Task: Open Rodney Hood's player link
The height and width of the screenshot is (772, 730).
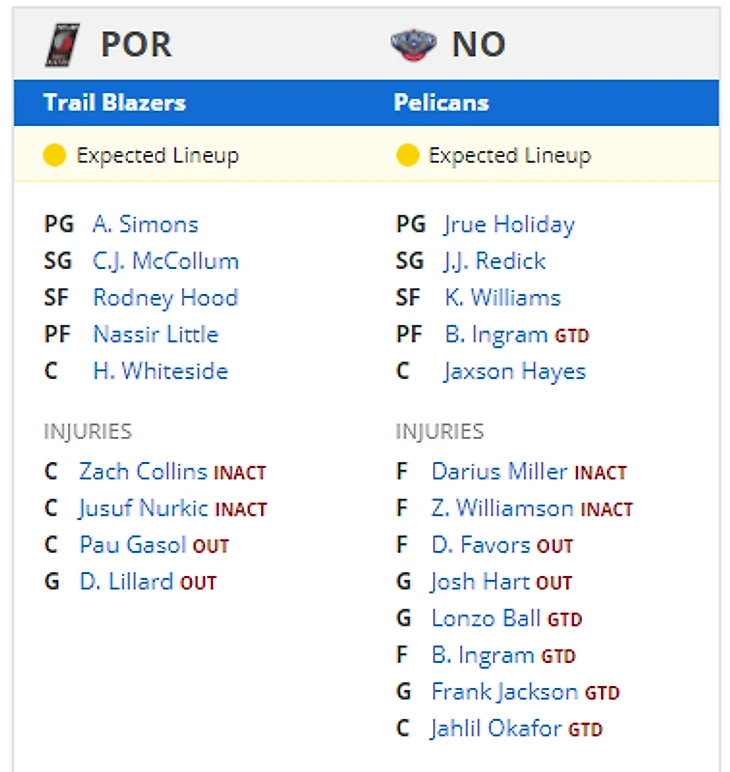Action: [x=165, y=298]
